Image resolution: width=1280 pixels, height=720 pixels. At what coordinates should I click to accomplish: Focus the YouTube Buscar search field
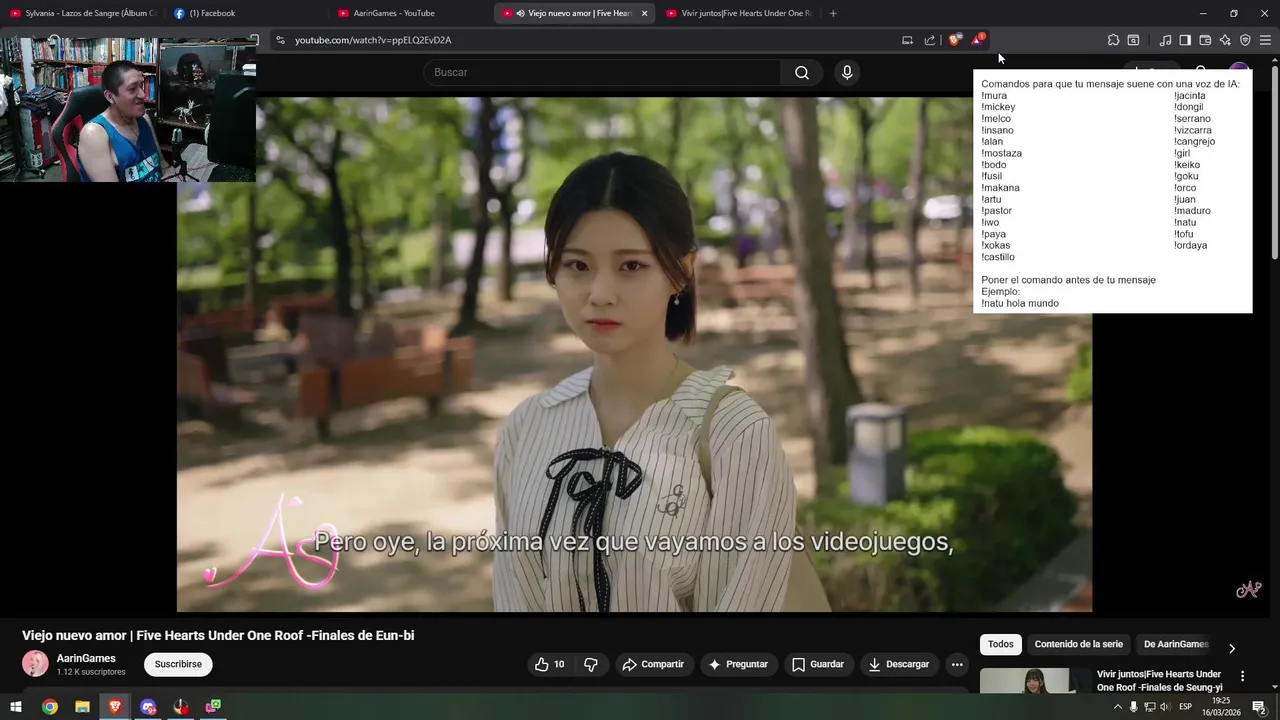(602, 72)
